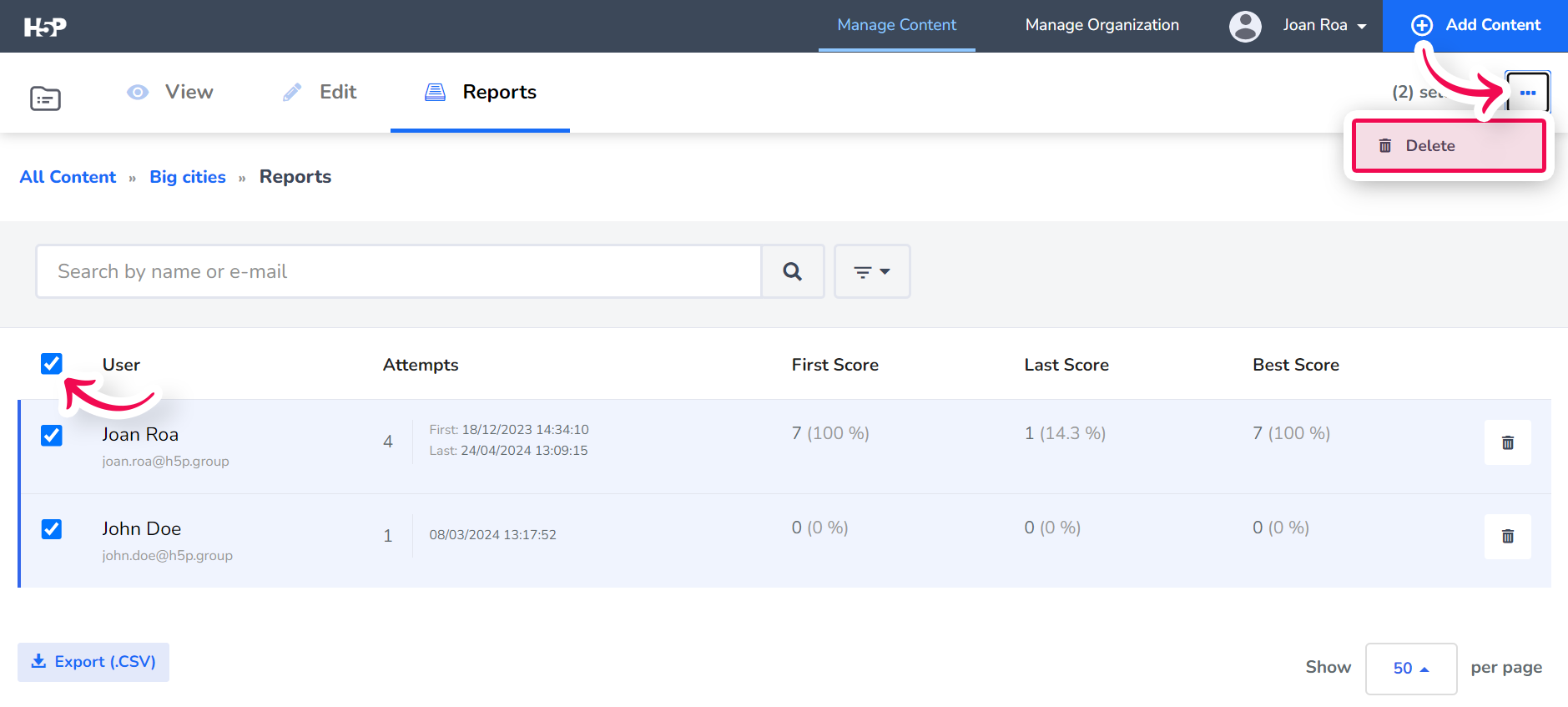
Task: Uncheck the Joan Roa row checkbox
Action: pyautogui.click(x=52, y=436)
